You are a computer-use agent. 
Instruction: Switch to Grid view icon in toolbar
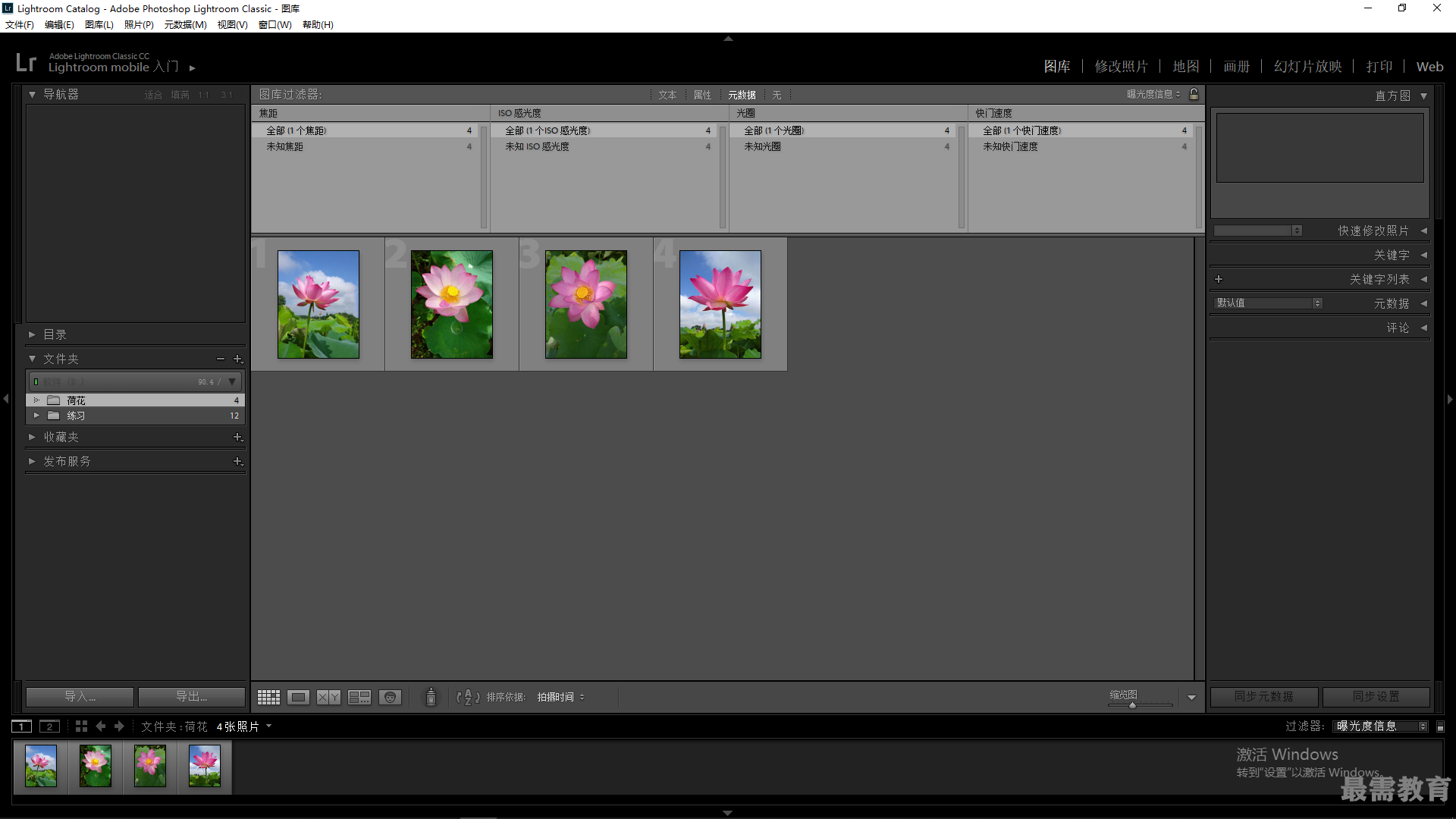[268, 697]
